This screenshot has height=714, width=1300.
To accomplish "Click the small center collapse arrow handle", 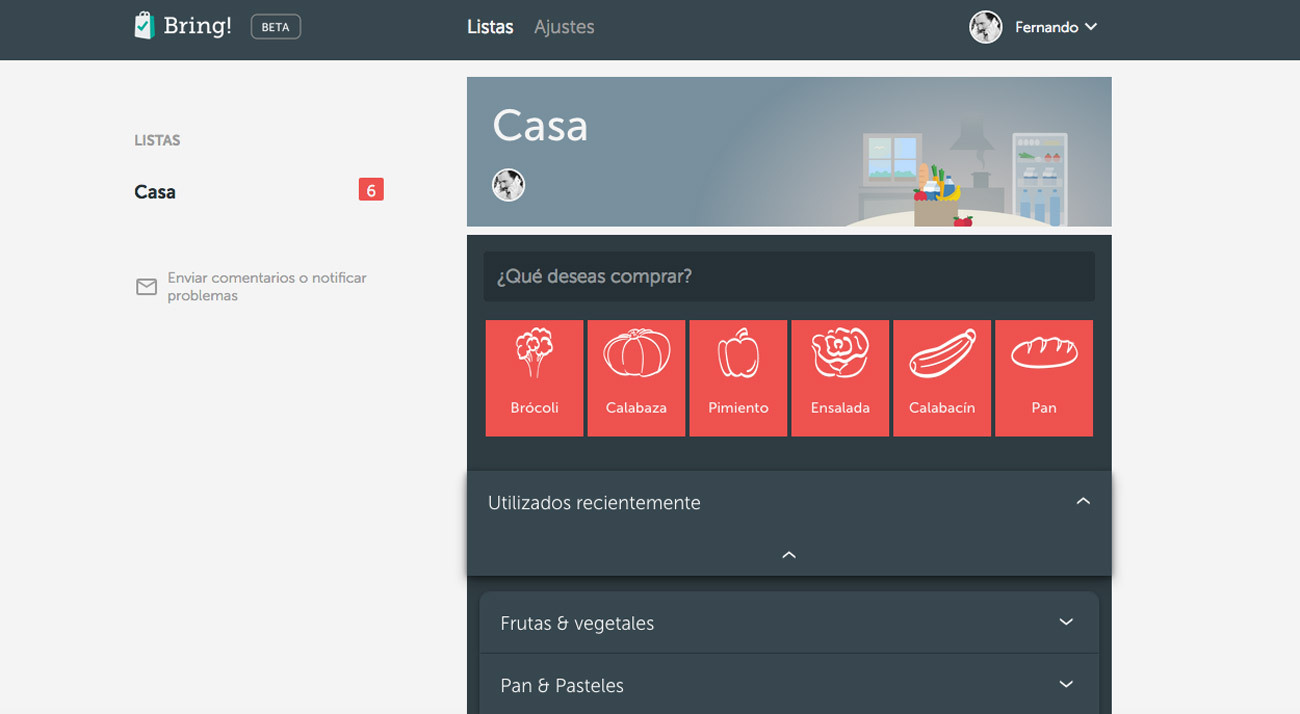I will tap(789, 555).
